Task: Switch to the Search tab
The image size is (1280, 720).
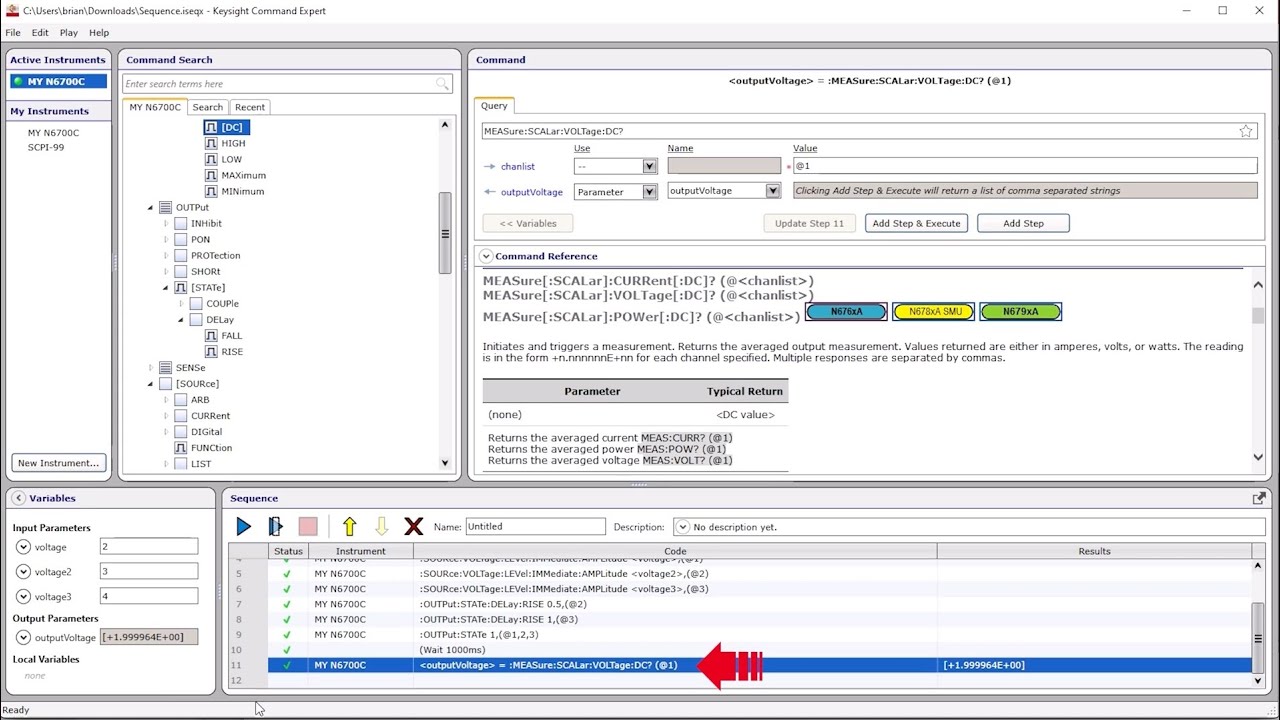Action: point(208,107)
